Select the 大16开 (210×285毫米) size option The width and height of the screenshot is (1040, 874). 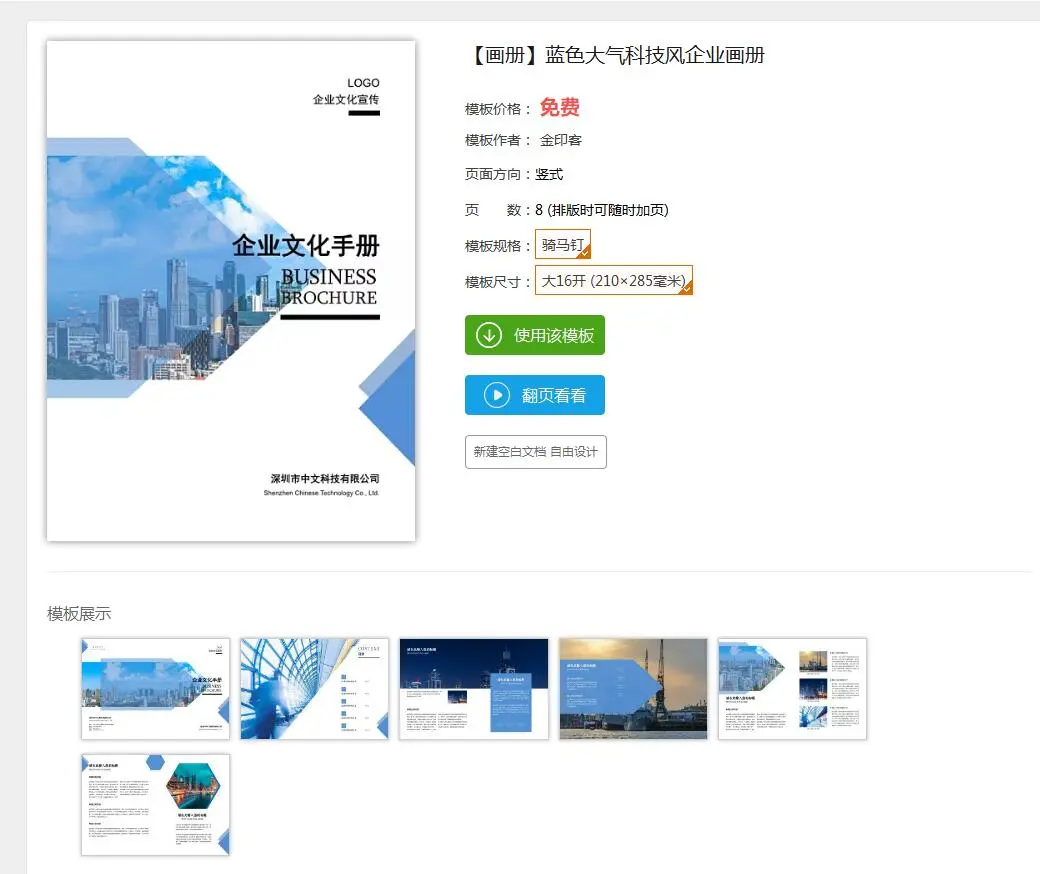click(614, 281)
